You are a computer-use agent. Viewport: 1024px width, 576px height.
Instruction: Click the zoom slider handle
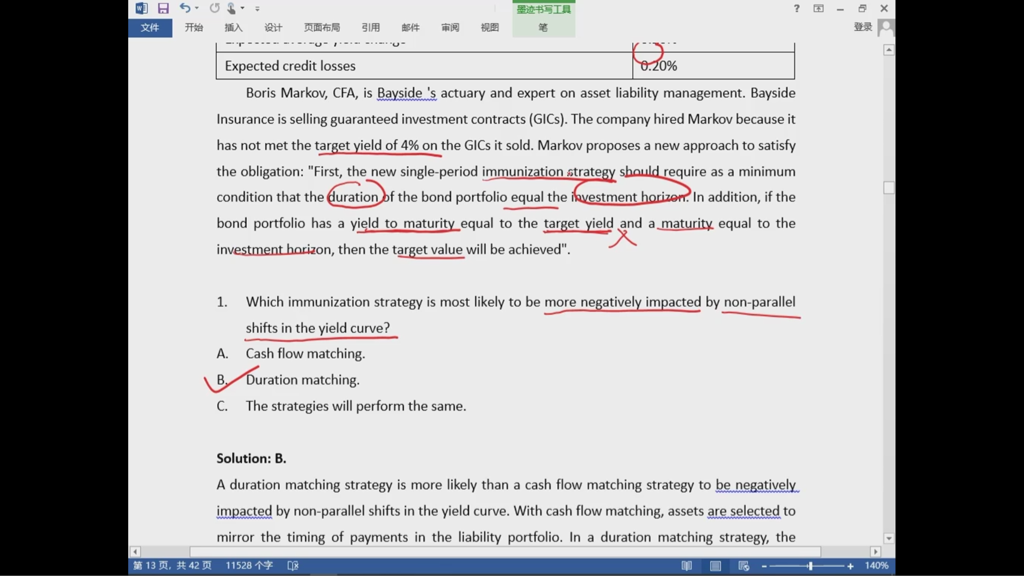click(x=810, y=566)
